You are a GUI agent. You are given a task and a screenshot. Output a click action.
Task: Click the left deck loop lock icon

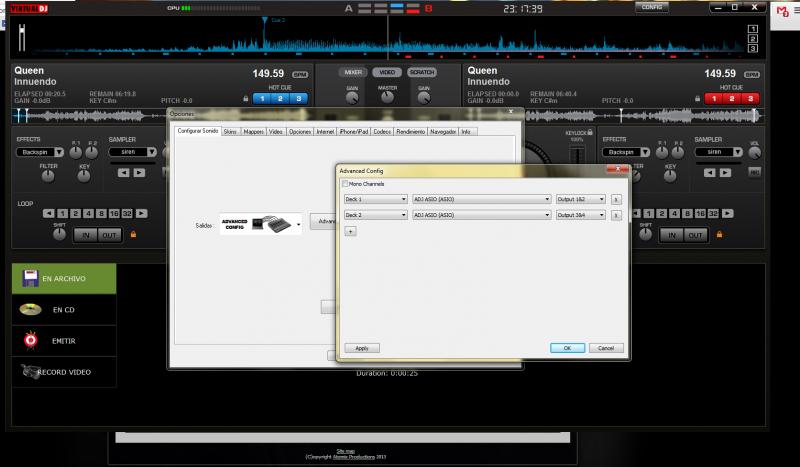(131, 235)
